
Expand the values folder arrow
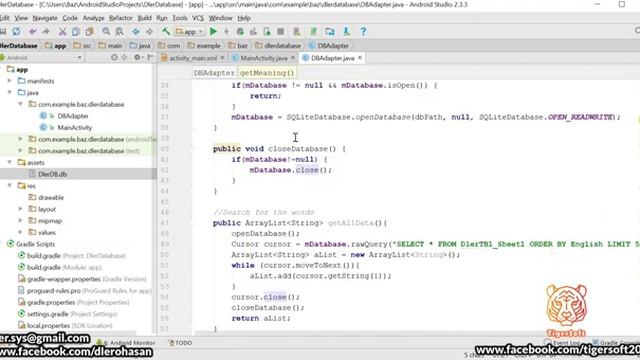pos(20,232)
